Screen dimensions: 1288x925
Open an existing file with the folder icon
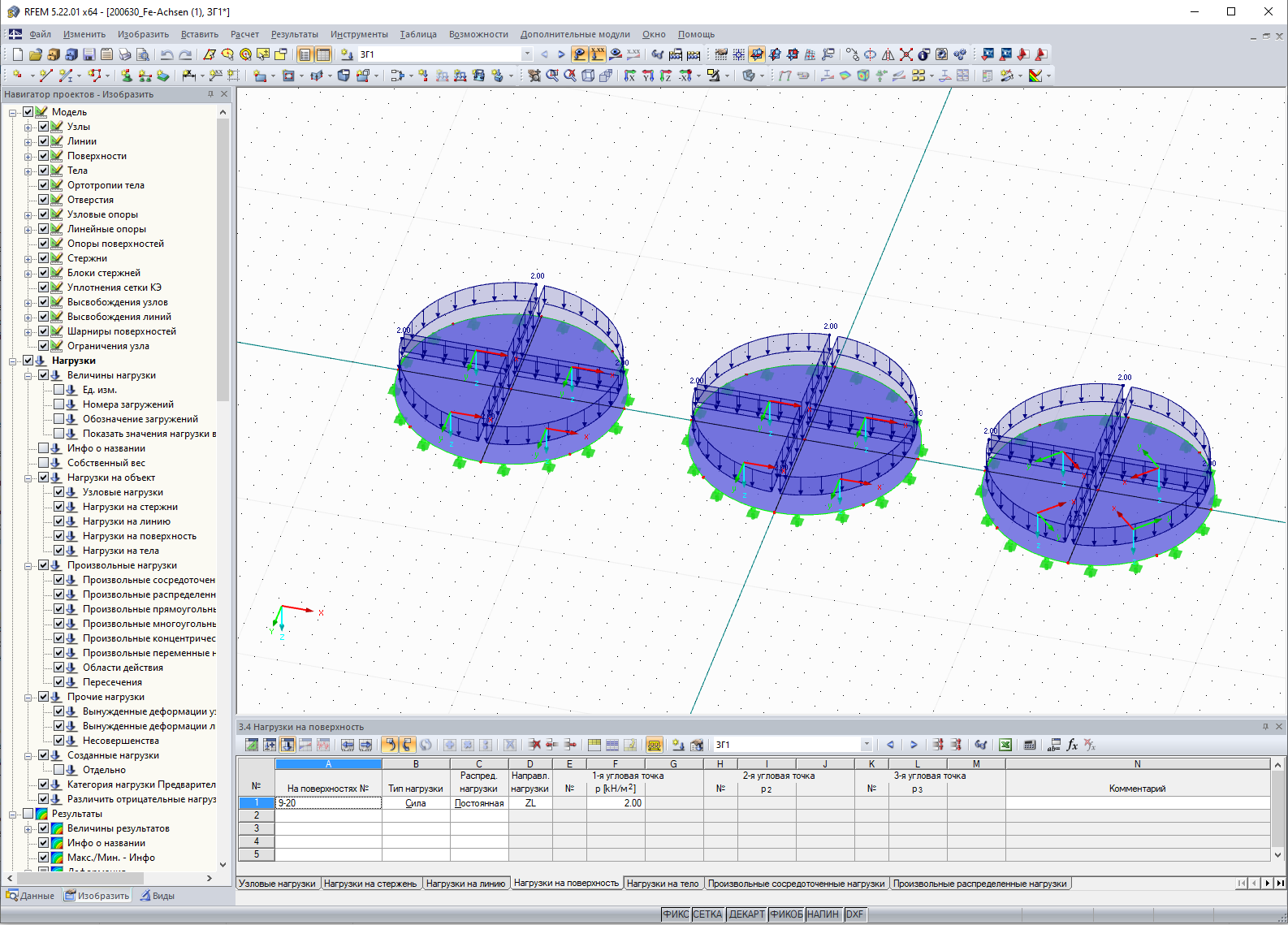(x=36, y=54)
